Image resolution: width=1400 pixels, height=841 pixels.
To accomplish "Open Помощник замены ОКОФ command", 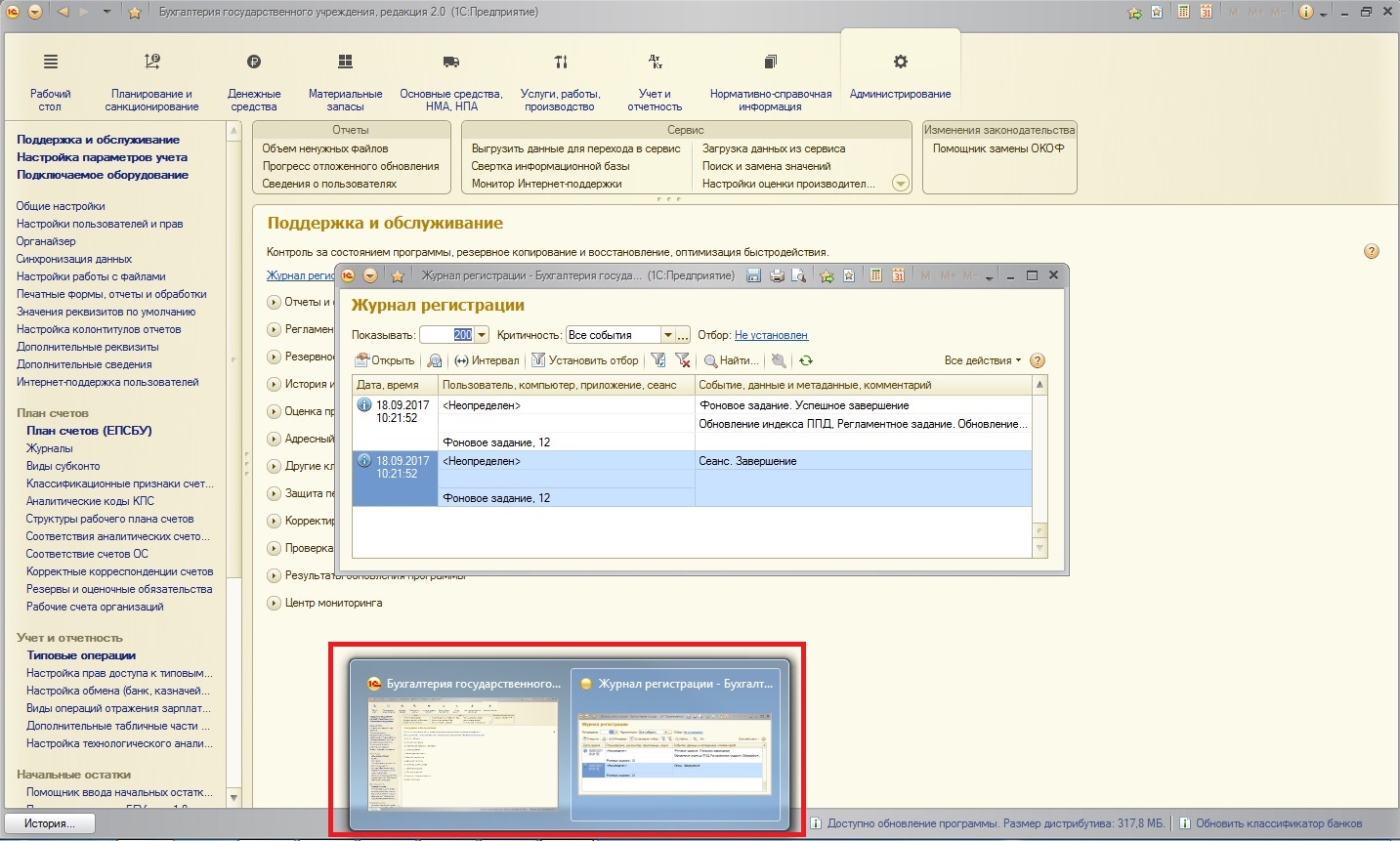I will (998, 148).
